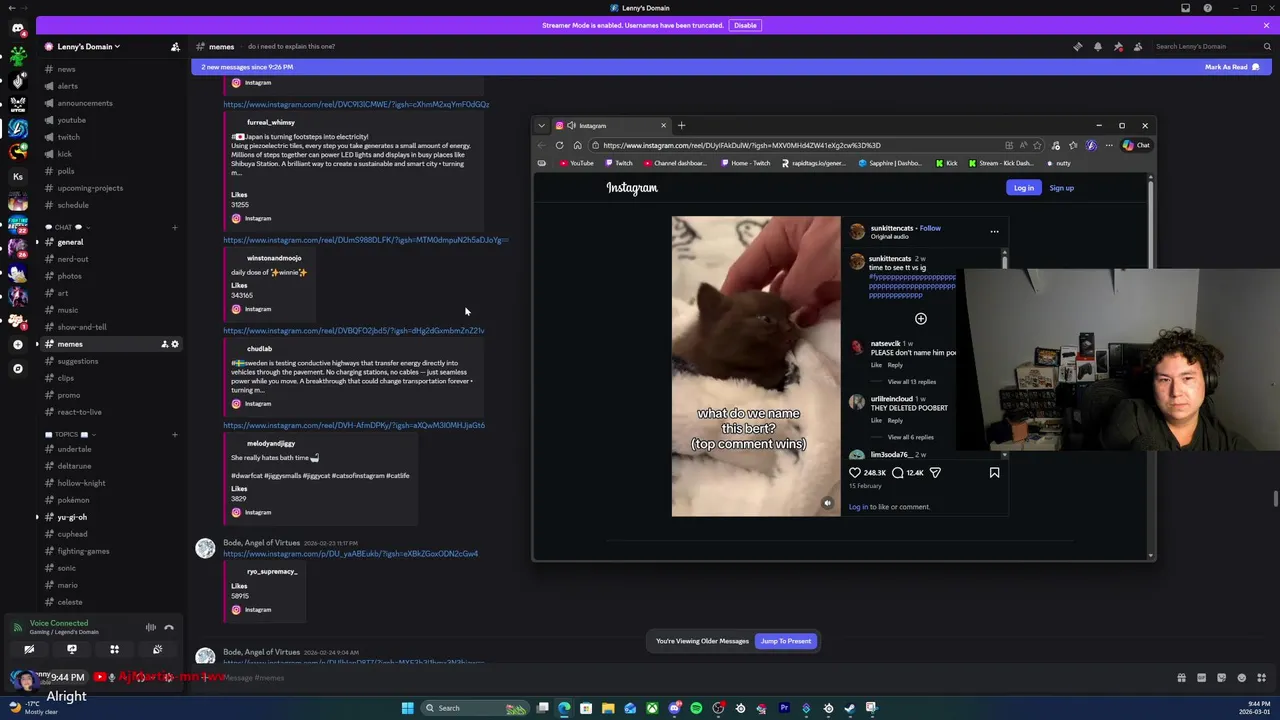This screenshot has height=720, width=1280.
Task: Mark As Read in new messages bar
Action: click(x=1232, y=67)
